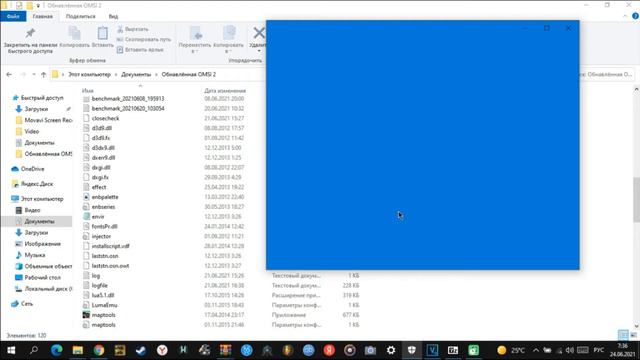Switch to the Поделиться ribbon tab

point(80,16)
